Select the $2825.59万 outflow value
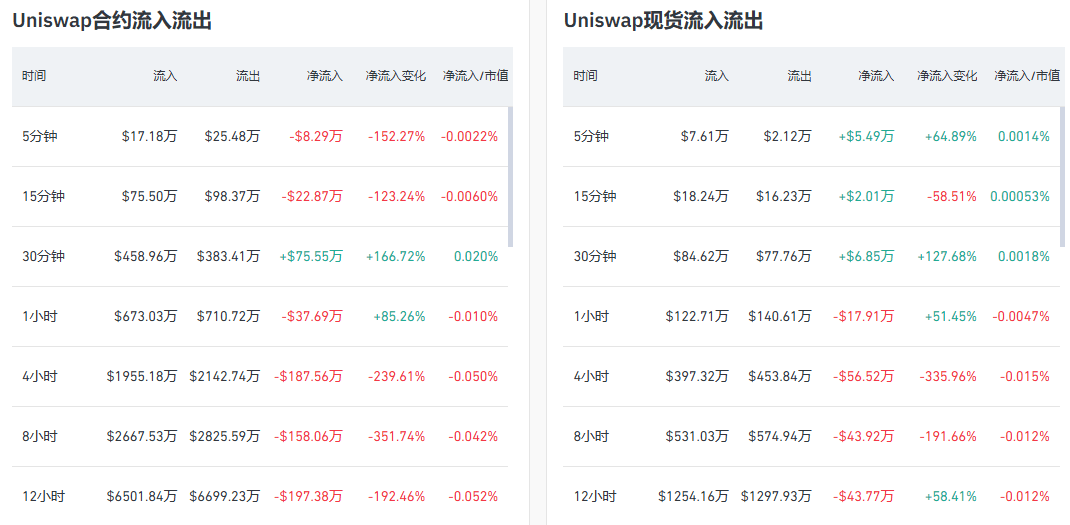The height and width of the screenshot is (525, 1070). coord(225,437)
